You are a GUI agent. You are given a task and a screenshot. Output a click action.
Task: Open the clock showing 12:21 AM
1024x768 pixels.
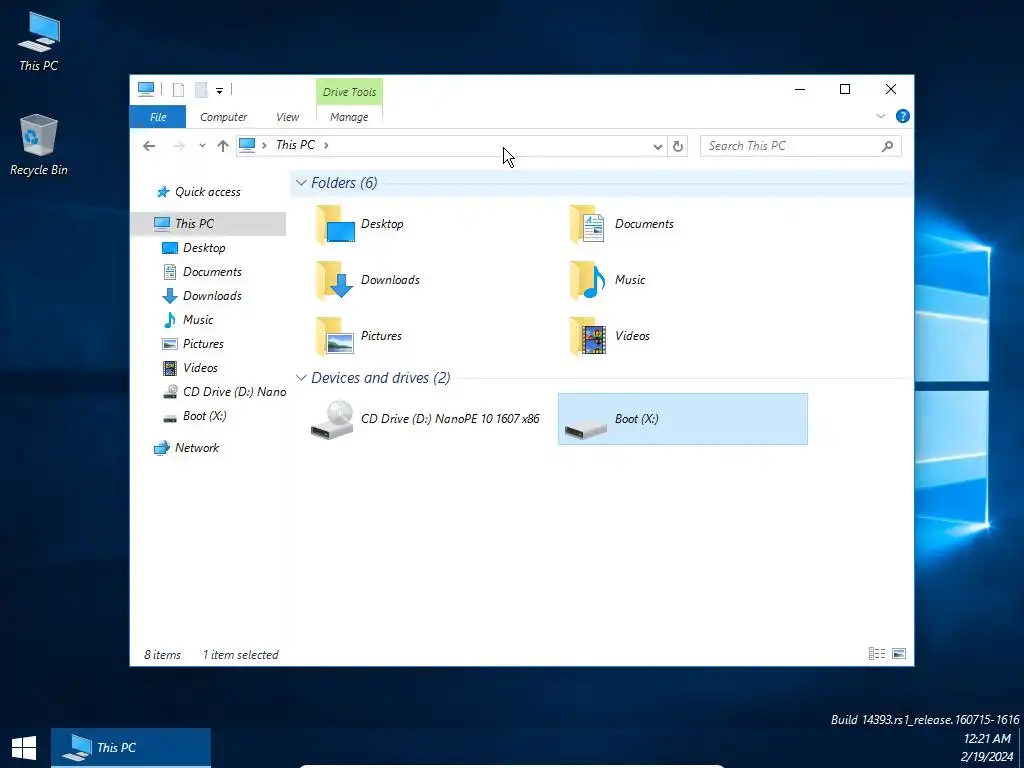click(x=987, y=739)
